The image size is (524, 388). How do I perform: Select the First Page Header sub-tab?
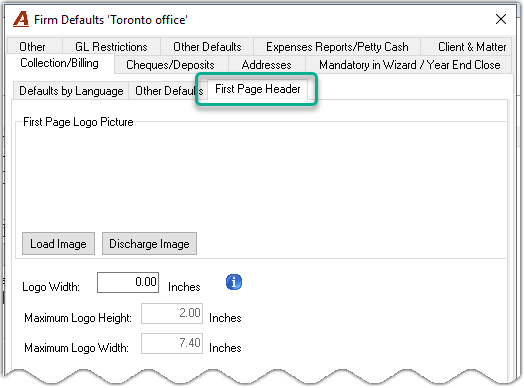click(x=258, y=89)
